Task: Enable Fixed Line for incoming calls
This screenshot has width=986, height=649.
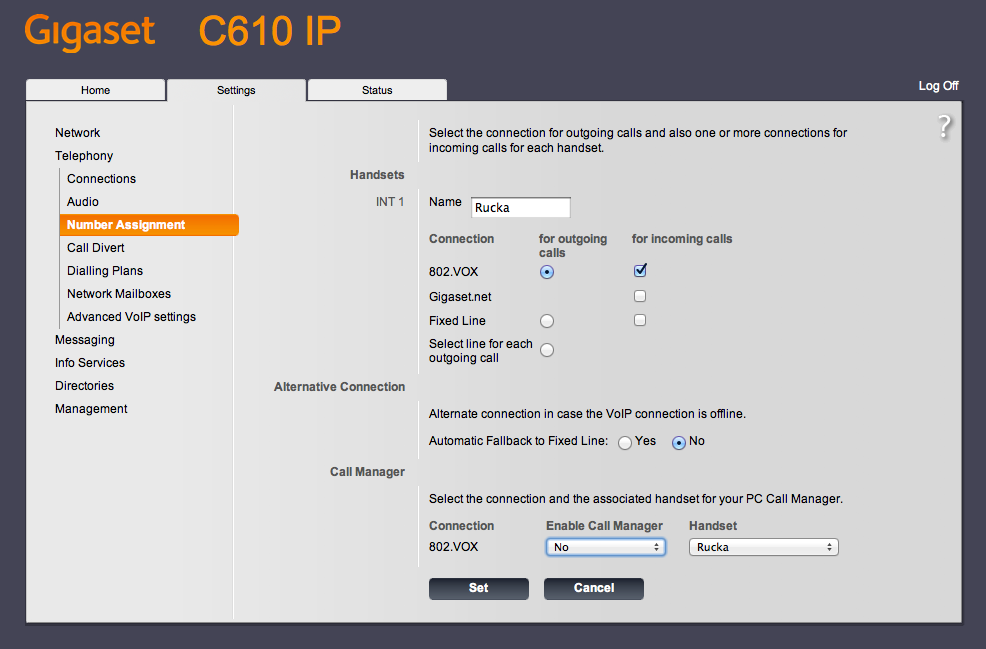Action: click(640, 320)
